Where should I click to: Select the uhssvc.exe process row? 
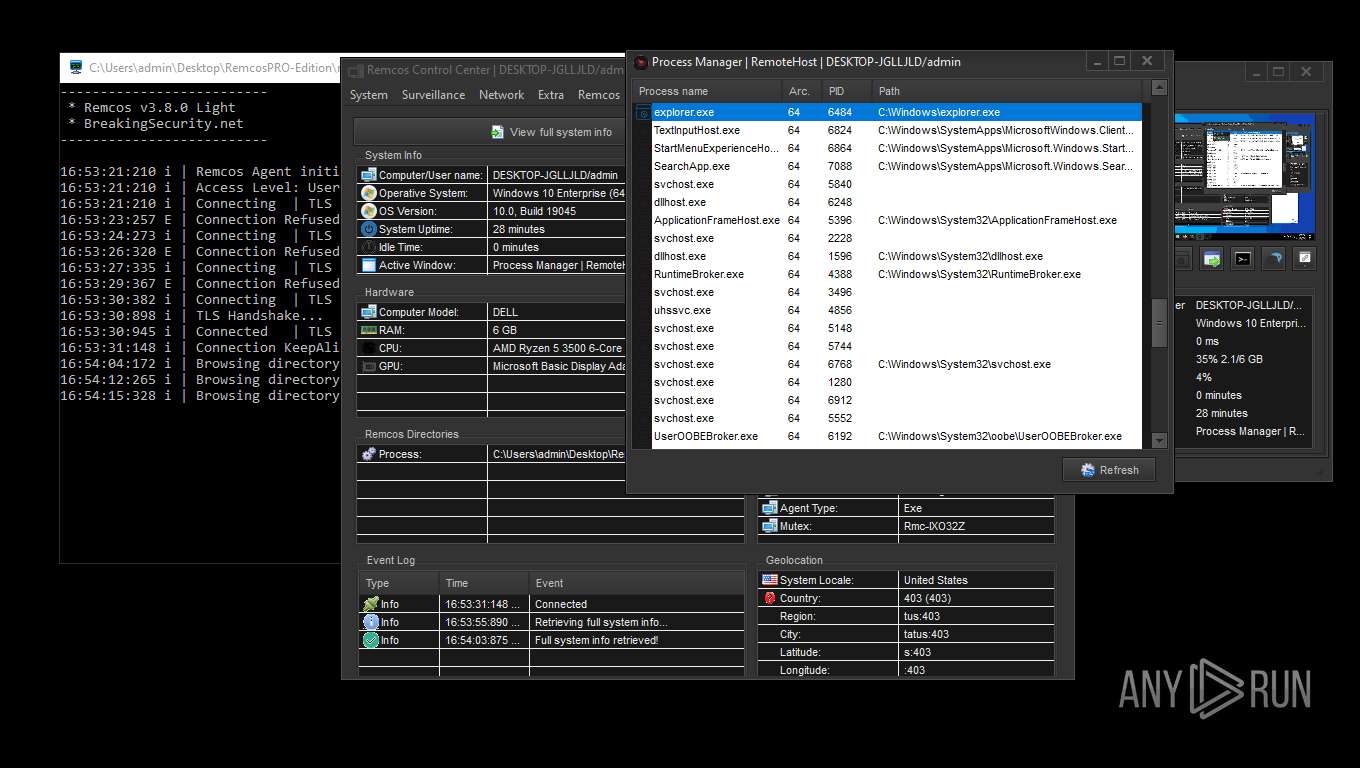point(887,310)
